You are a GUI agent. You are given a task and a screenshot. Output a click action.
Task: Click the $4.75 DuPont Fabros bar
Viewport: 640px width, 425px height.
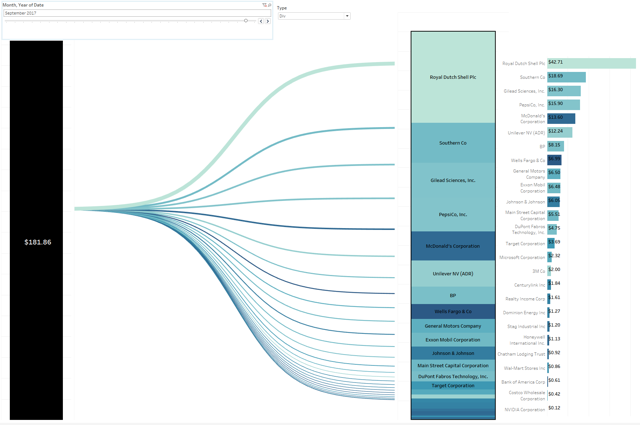click(552, 229)
